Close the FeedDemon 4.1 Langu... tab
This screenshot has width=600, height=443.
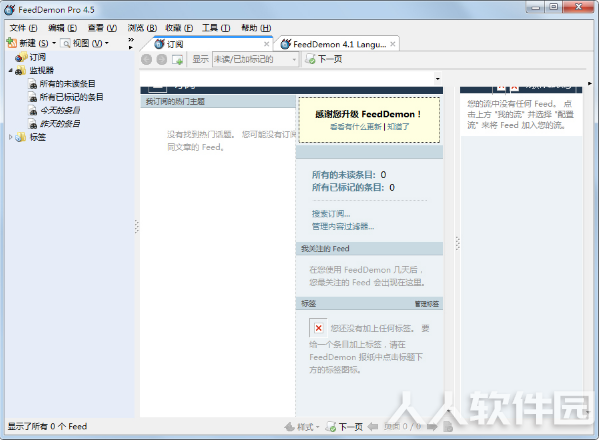point(393,44)
